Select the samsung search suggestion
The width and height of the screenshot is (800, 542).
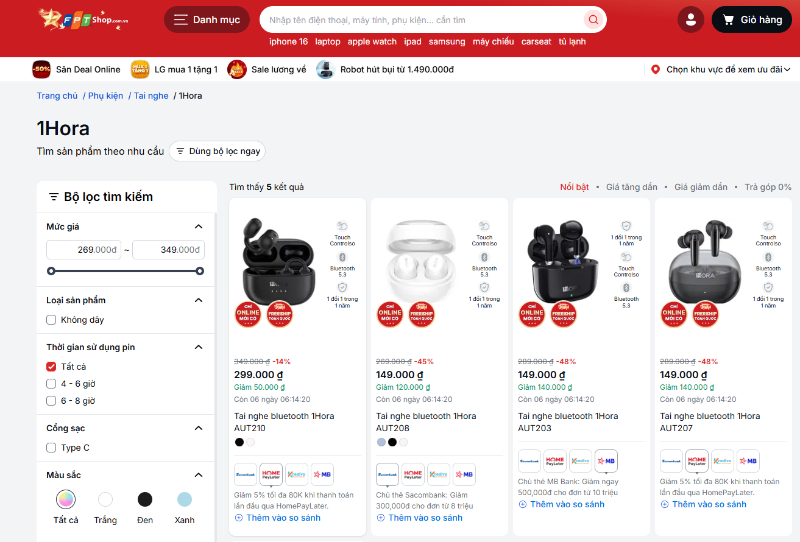coord(447,42)
